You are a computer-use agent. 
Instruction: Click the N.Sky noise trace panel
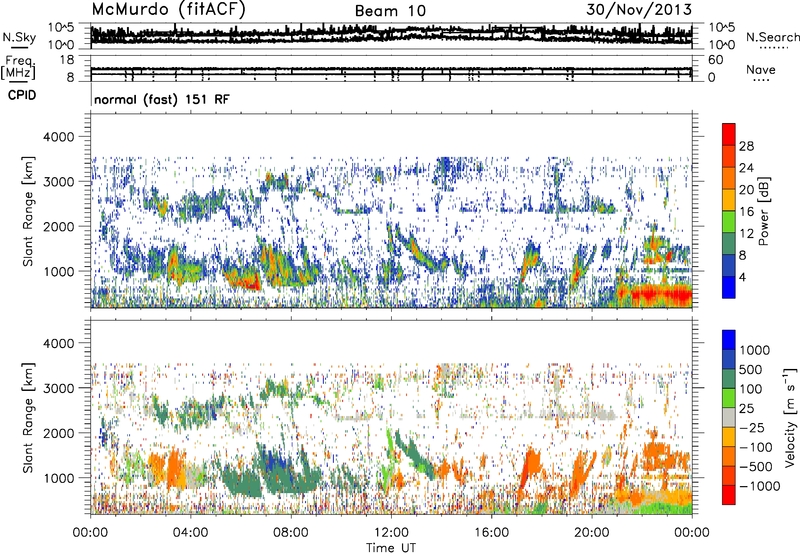pyautogui.click(x=392, y=36)
